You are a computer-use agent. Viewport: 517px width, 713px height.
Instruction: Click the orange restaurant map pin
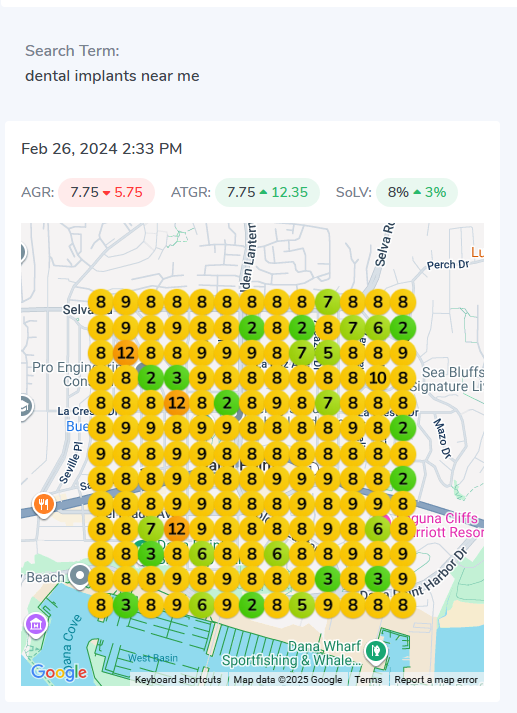click(x=44, y=504)
